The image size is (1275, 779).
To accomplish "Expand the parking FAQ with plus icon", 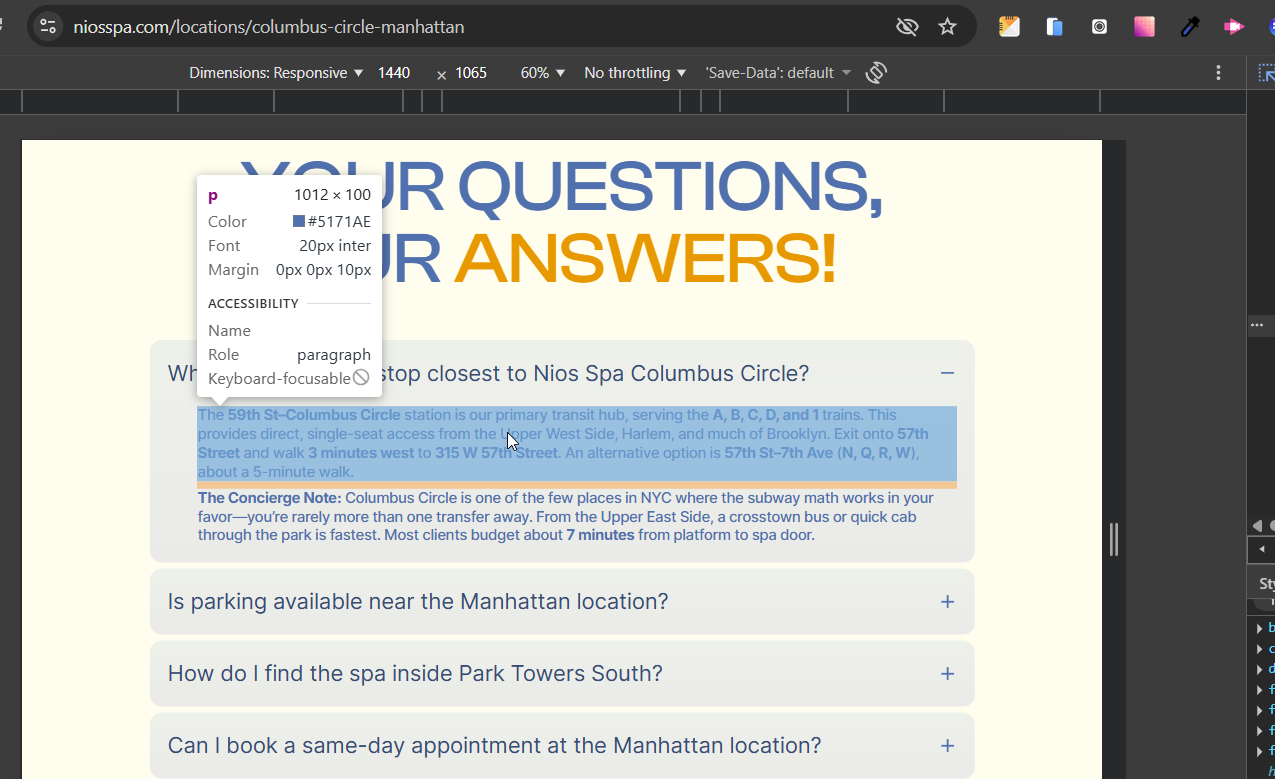I will [947, 602].
